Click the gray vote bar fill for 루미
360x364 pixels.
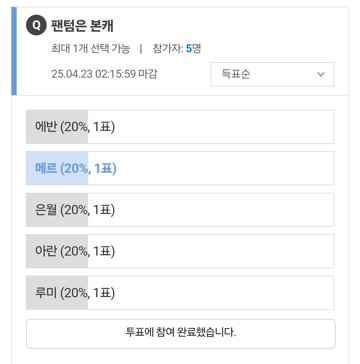[57, 293]
